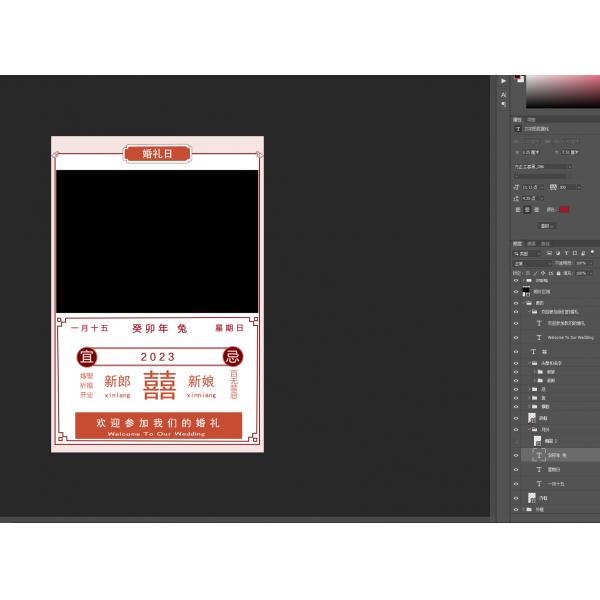The image size is (600, 600).
Task: Click the font size input field
Action: [x=531, y=187]
